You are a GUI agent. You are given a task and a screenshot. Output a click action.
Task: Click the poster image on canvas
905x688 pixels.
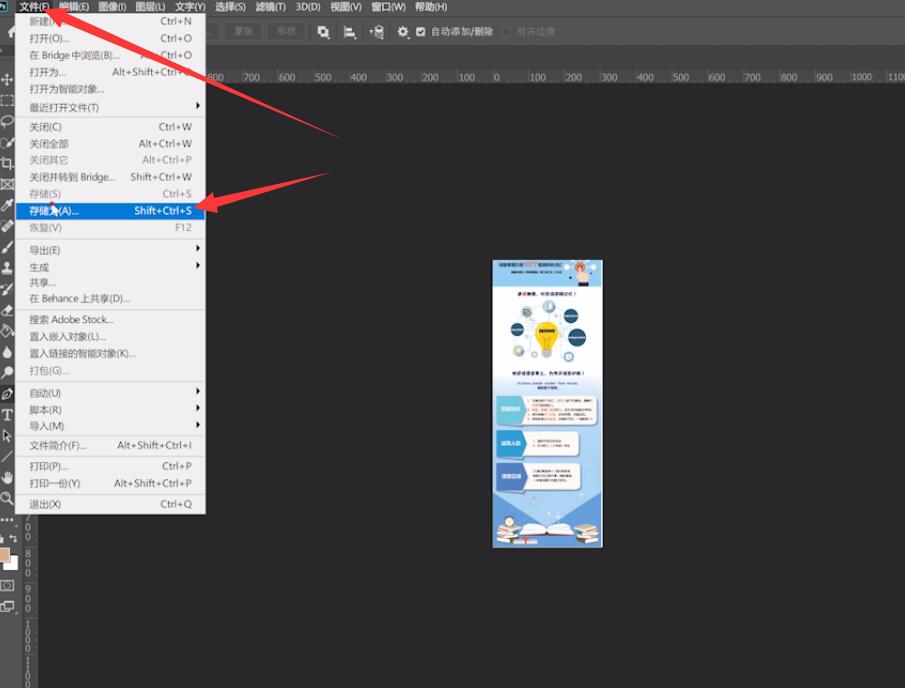547,403
